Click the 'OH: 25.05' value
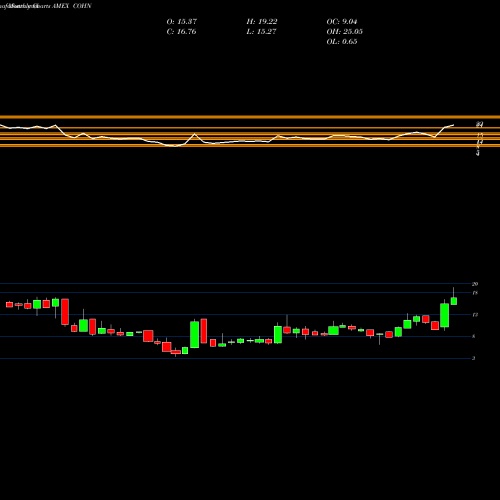 tap(345, 32)
